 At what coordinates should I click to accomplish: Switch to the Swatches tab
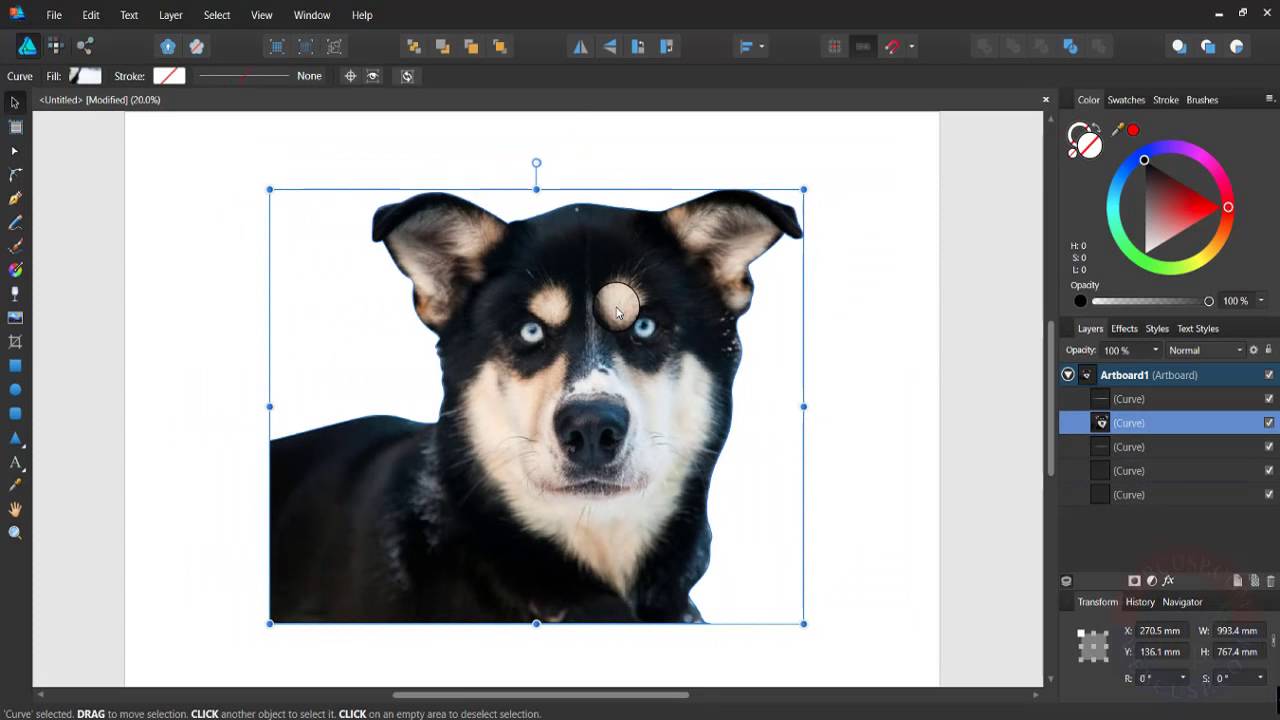[x=1126, y=100]
